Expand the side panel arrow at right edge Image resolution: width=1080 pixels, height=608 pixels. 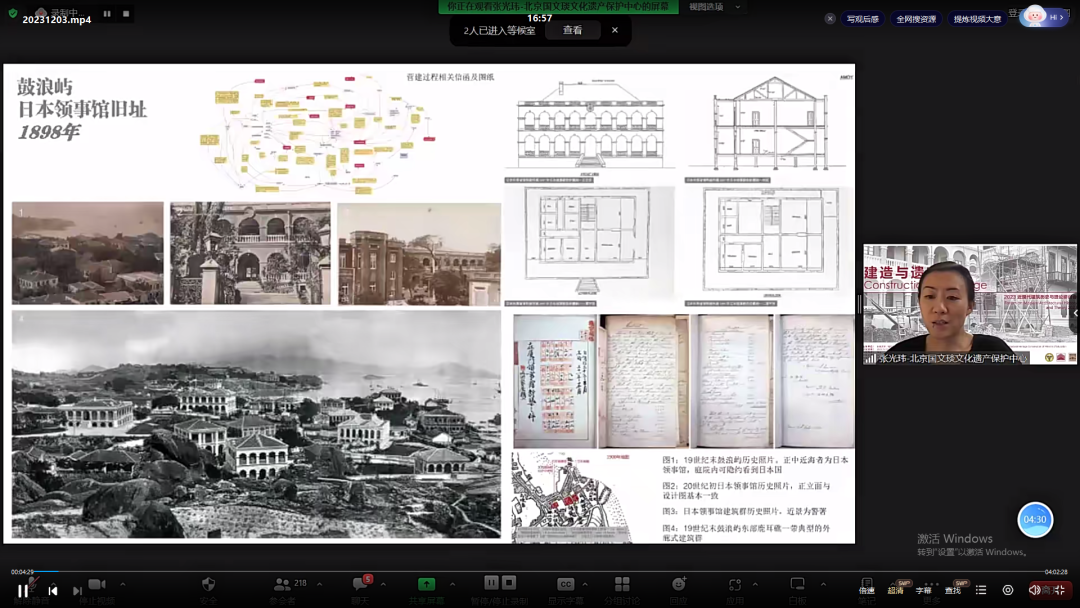click(x=1075, y=313)
